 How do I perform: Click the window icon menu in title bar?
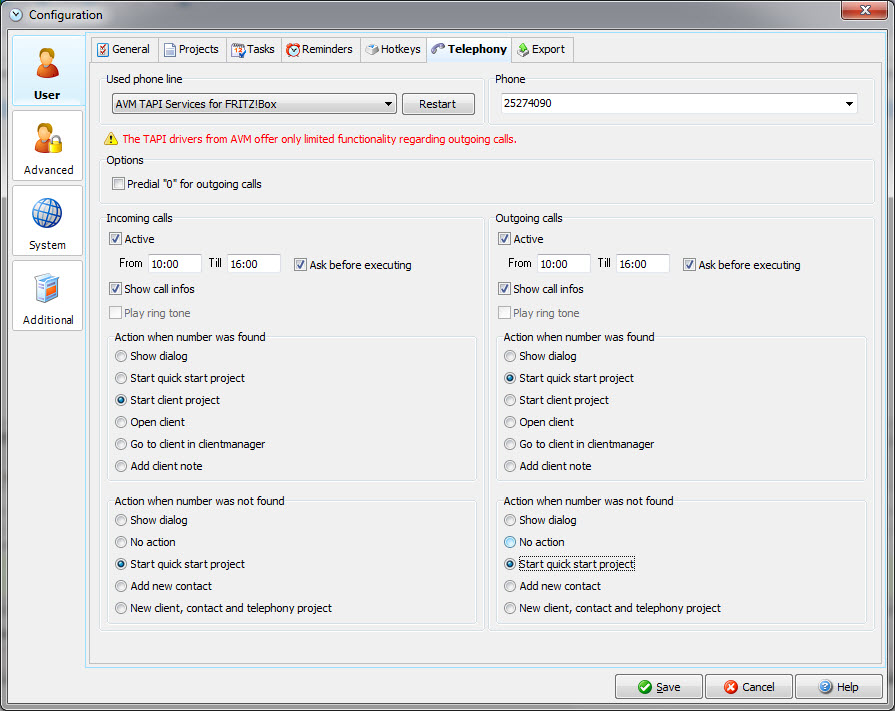pos(15,14)
